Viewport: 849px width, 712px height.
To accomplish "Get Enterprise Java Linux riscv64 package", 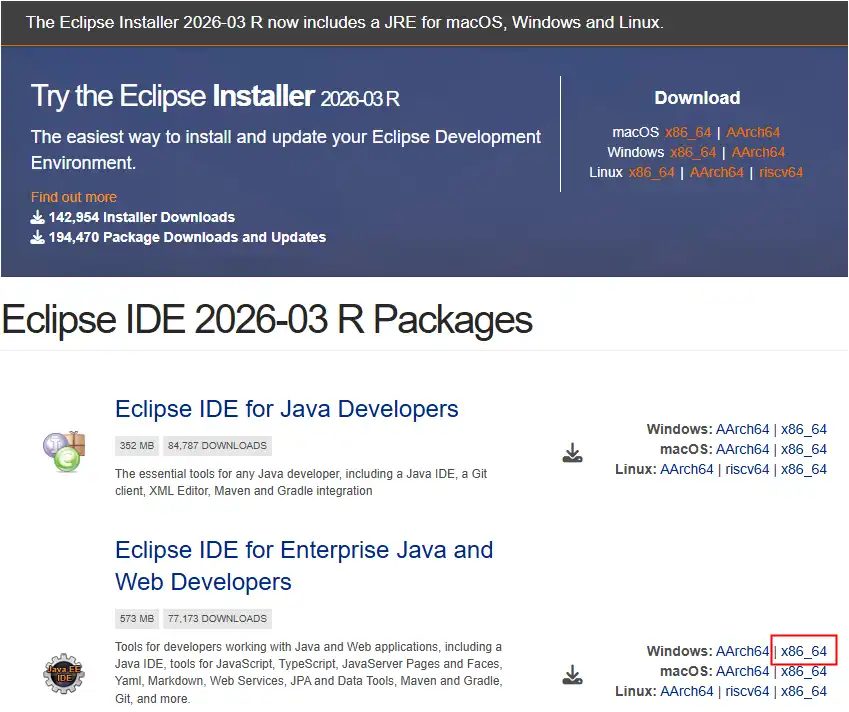I will pyautogui.click(x=747, y=691).
